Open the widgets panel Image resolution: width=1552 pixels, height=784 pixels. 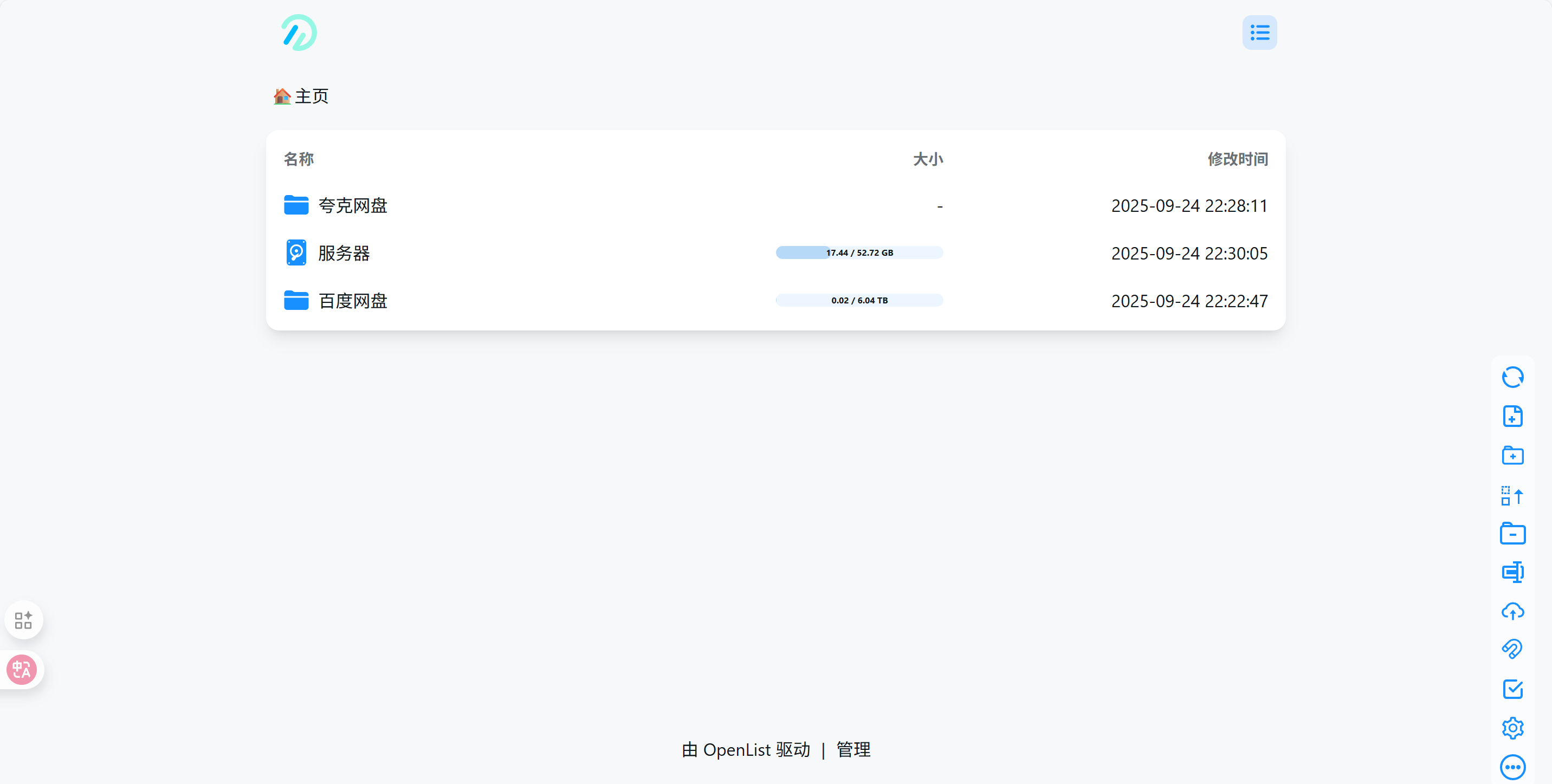[23, 619]
